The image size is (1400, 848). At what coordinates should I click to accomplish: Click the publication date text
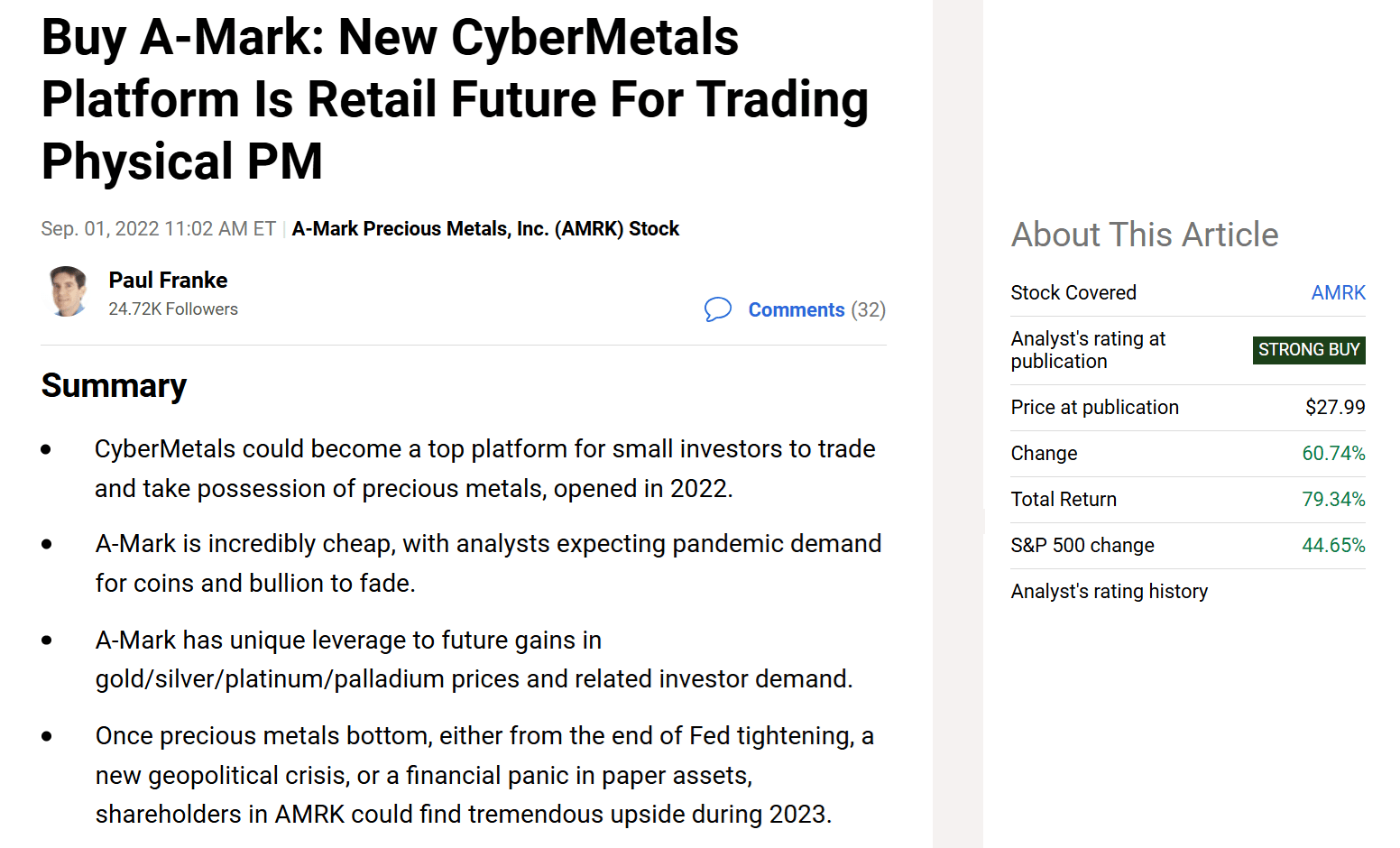coord(158,228)
